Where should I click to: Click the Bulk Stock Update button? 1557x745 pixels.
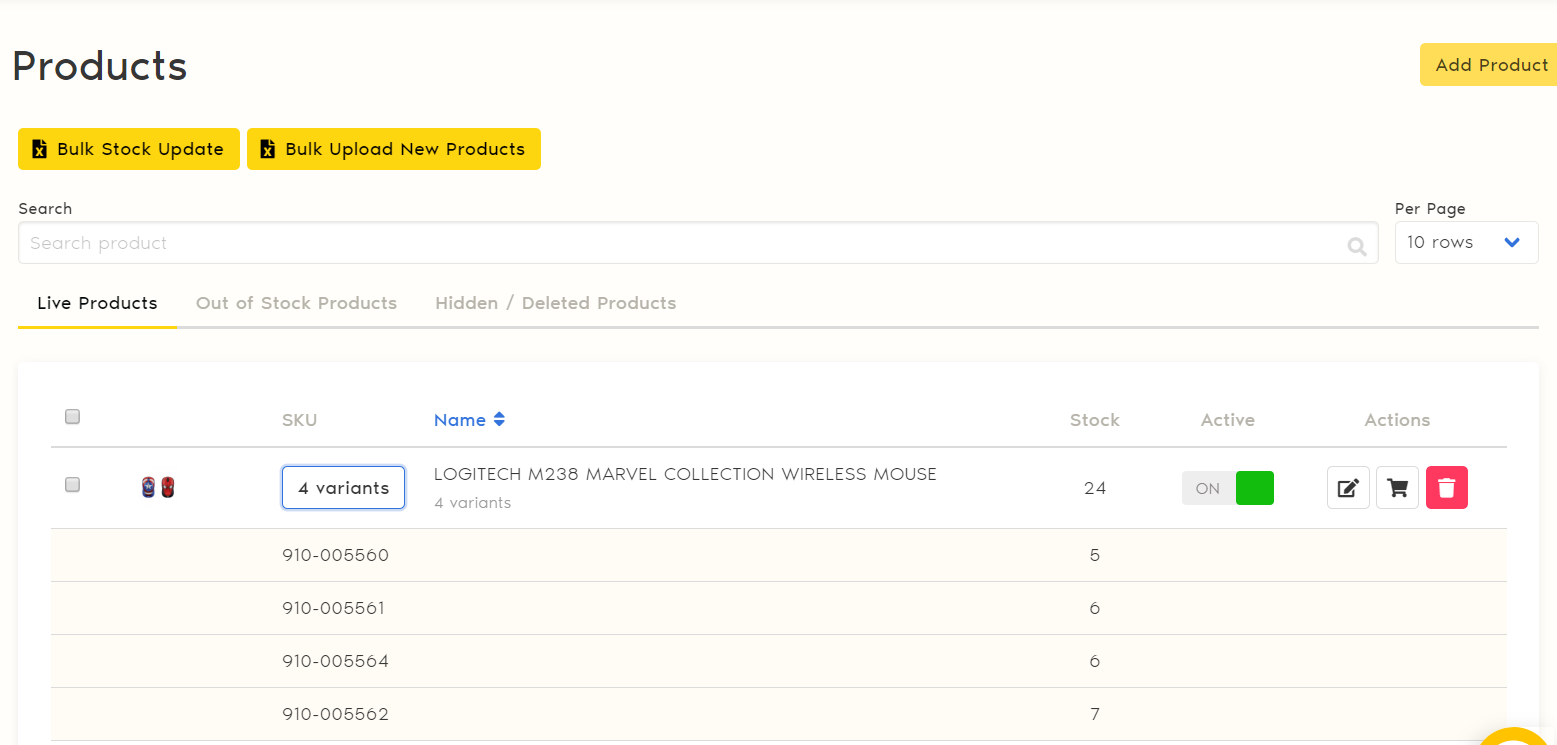129,149
